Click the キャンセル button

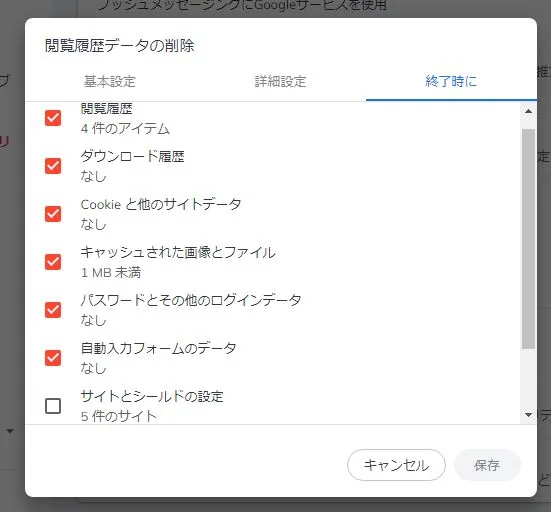click(x=396, y=465)
